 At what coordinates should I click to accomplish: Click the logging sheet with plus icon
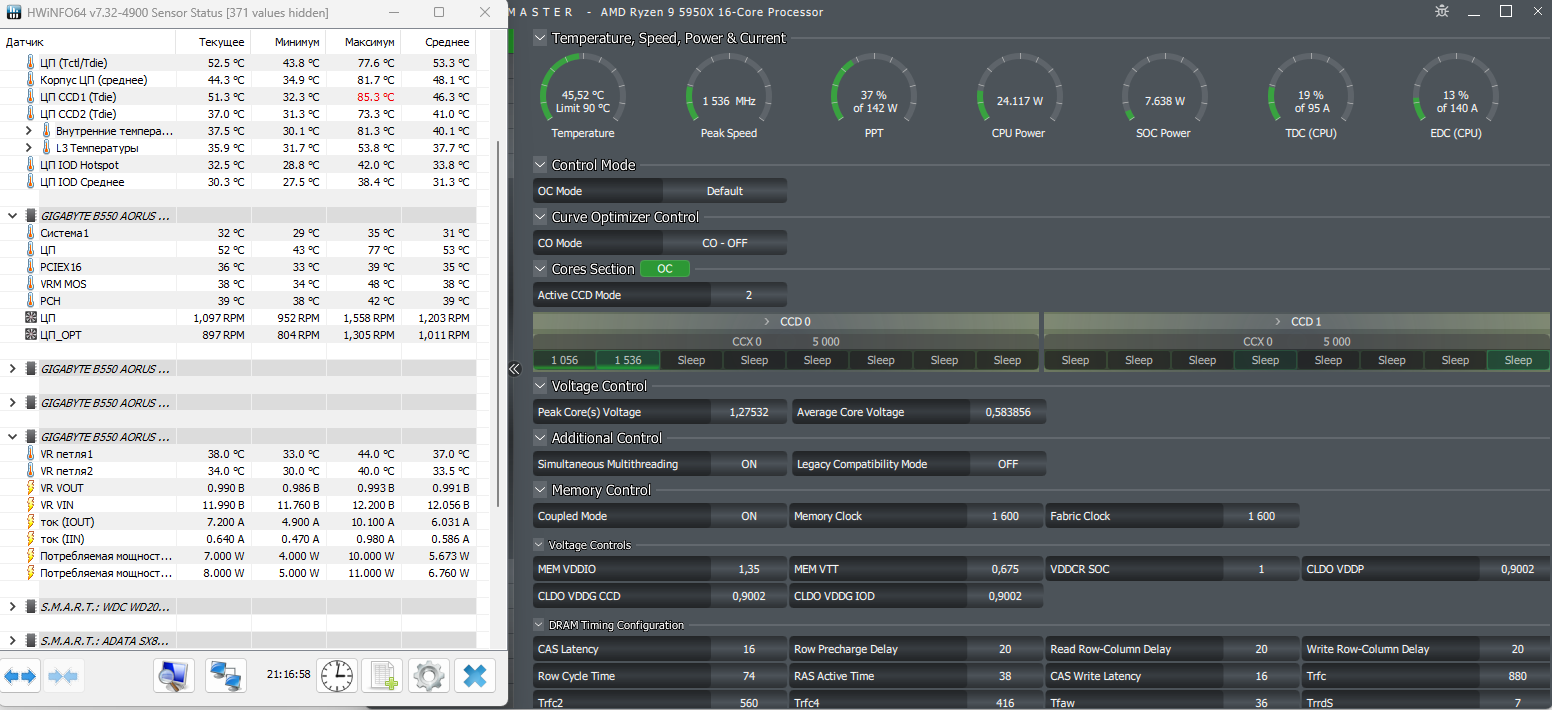click(382, 677)
